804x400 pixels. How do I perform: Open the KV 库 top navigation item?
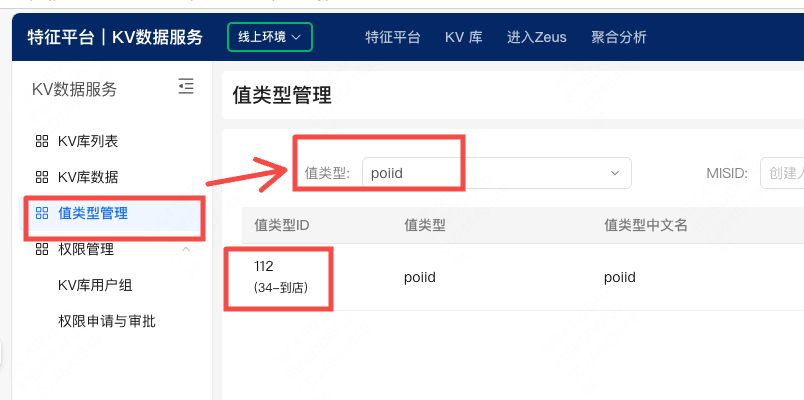[464, 37]
